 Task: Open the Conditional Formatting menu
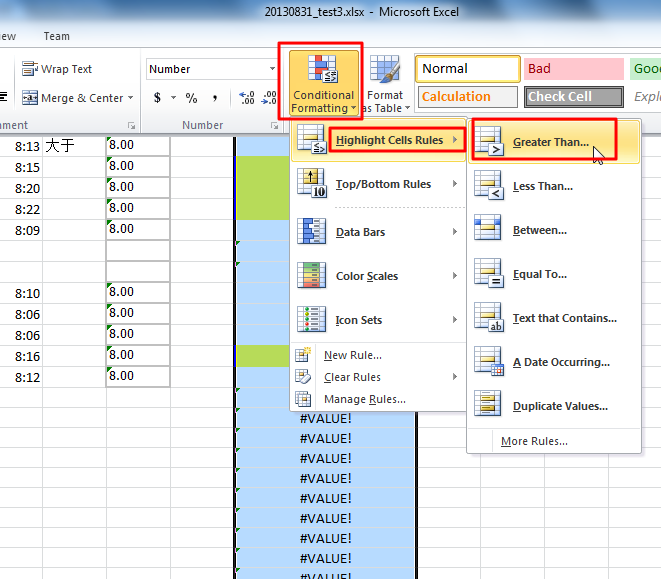point(323,83)
